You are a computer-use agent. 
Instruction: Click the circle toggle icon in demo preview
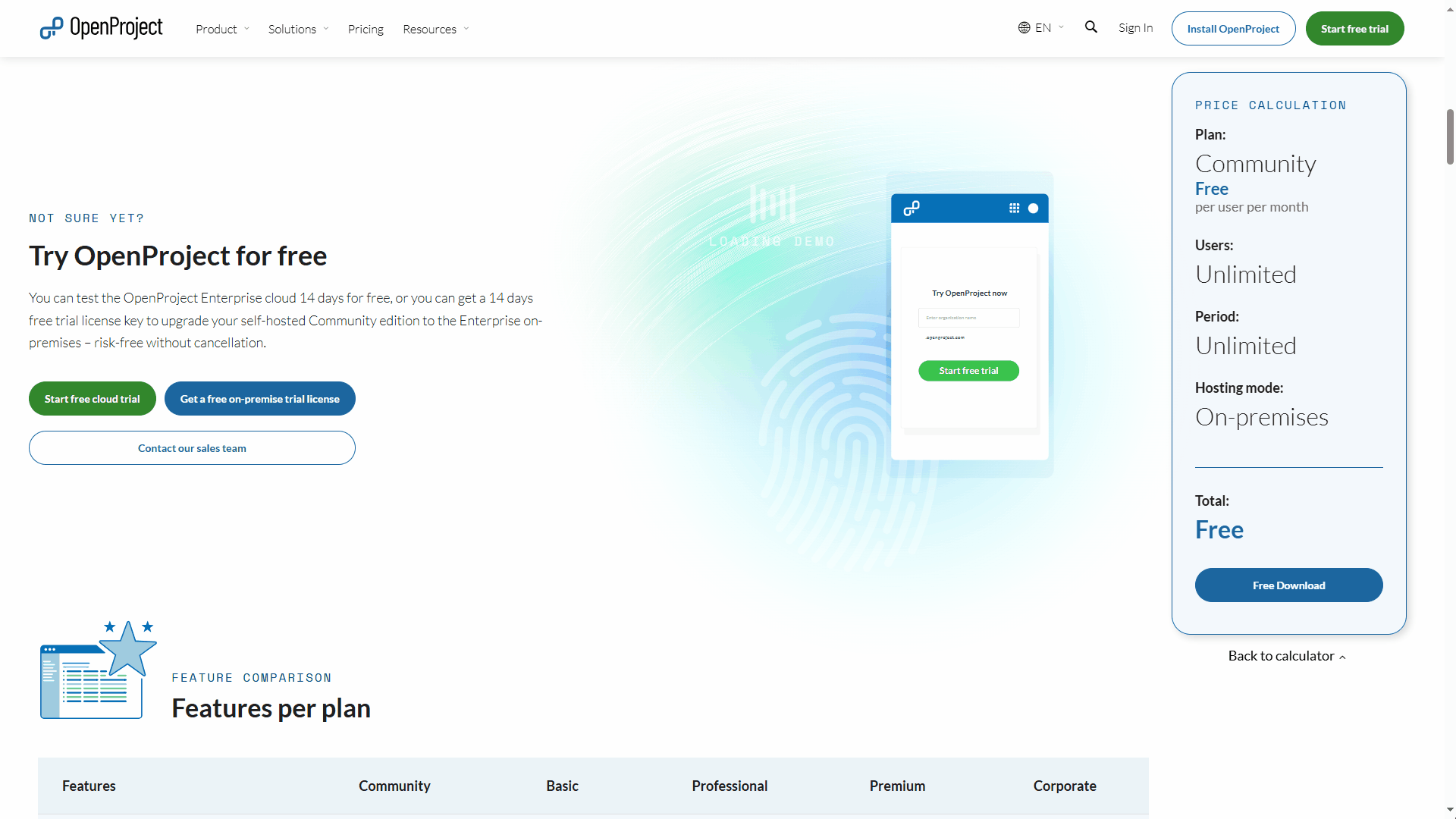(1033, 208)
